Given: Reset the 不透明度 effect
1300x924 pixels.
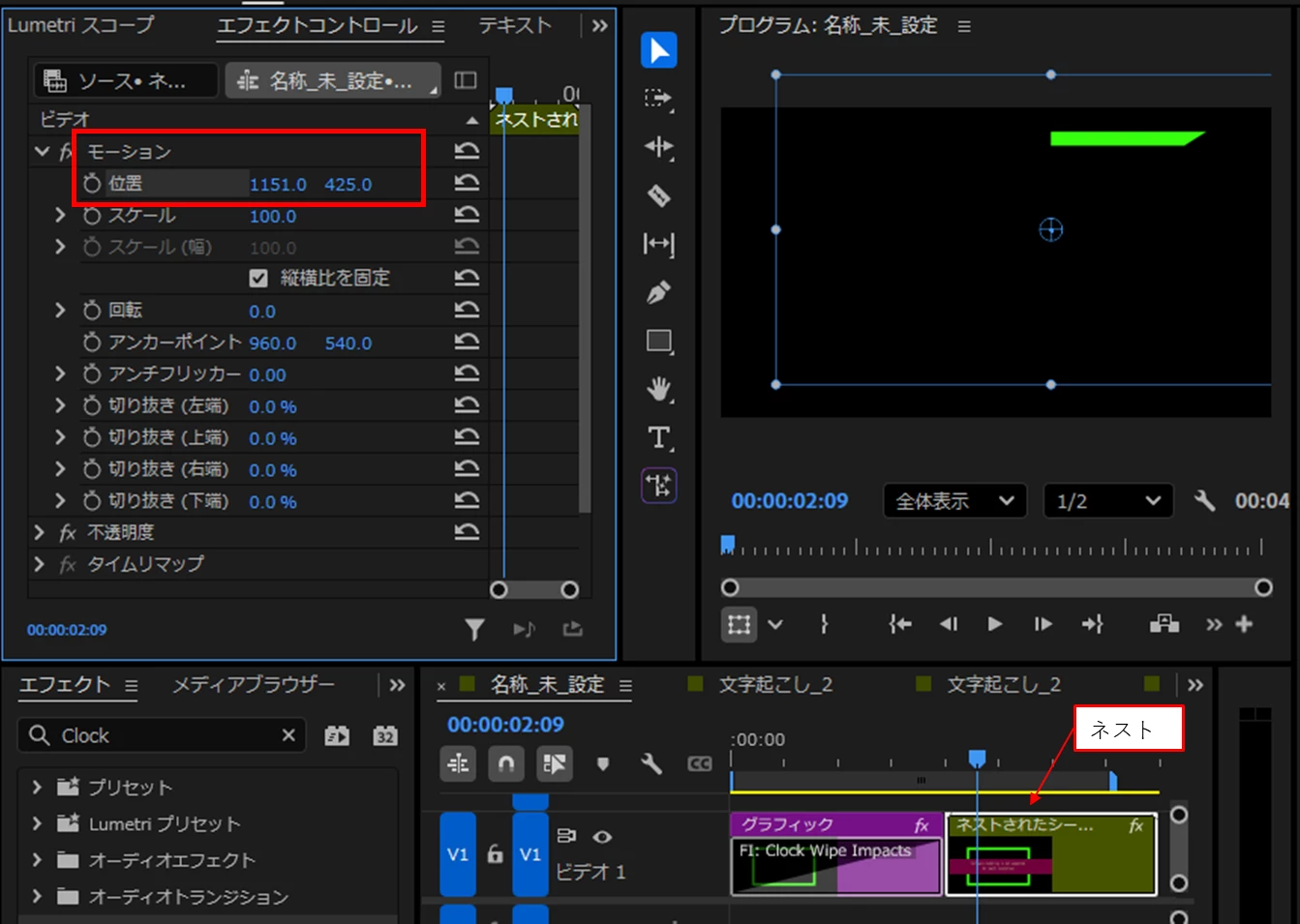Looking at the screenshot, I should (467, 531).
